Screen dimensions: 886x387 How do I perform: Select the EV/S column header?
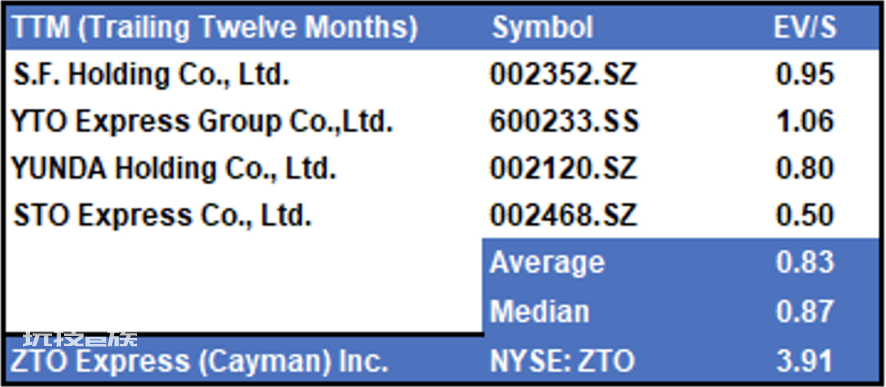(805, 28)
